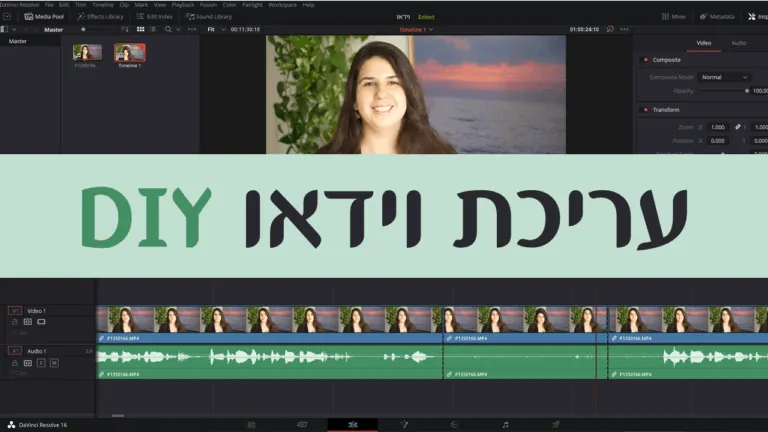Toggle the bin list sidebar panel icon

point(4,29)
